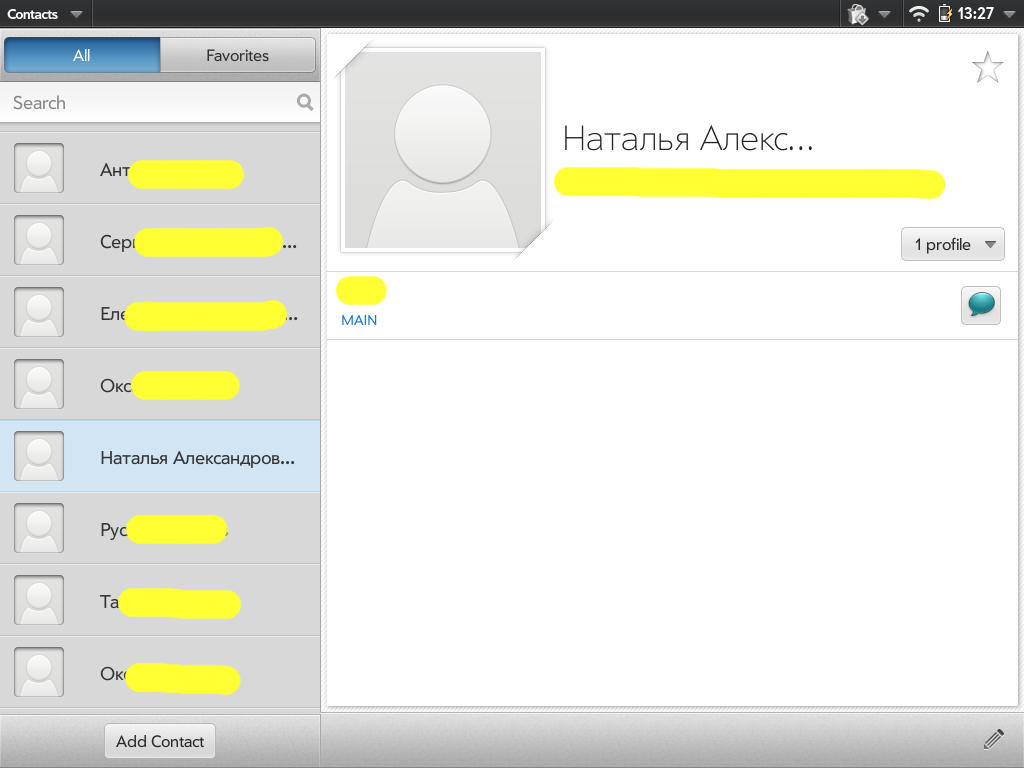This screenshot has height=768, width=1024.
Task: Click avatar of Наталья Александров contact in list
Action: tap(39, 456)
